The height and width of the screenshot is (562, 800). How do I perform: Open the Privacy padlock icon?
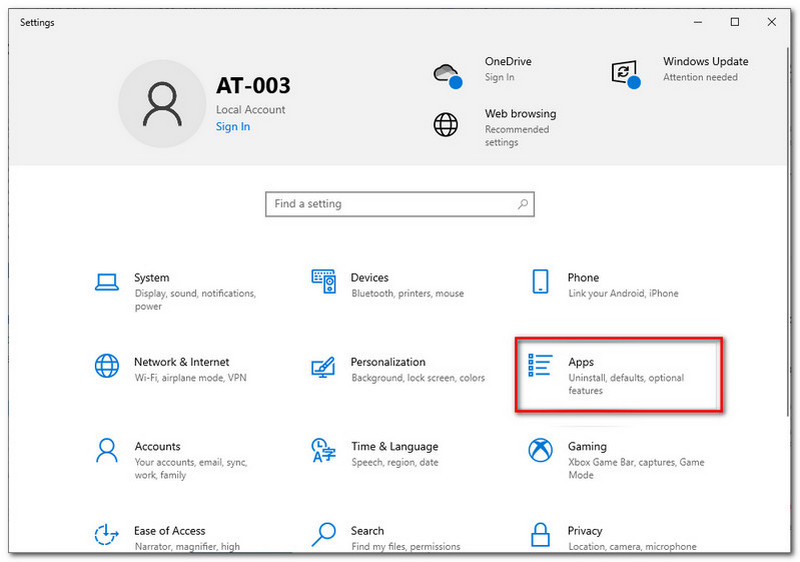click(x=540, y=534)
